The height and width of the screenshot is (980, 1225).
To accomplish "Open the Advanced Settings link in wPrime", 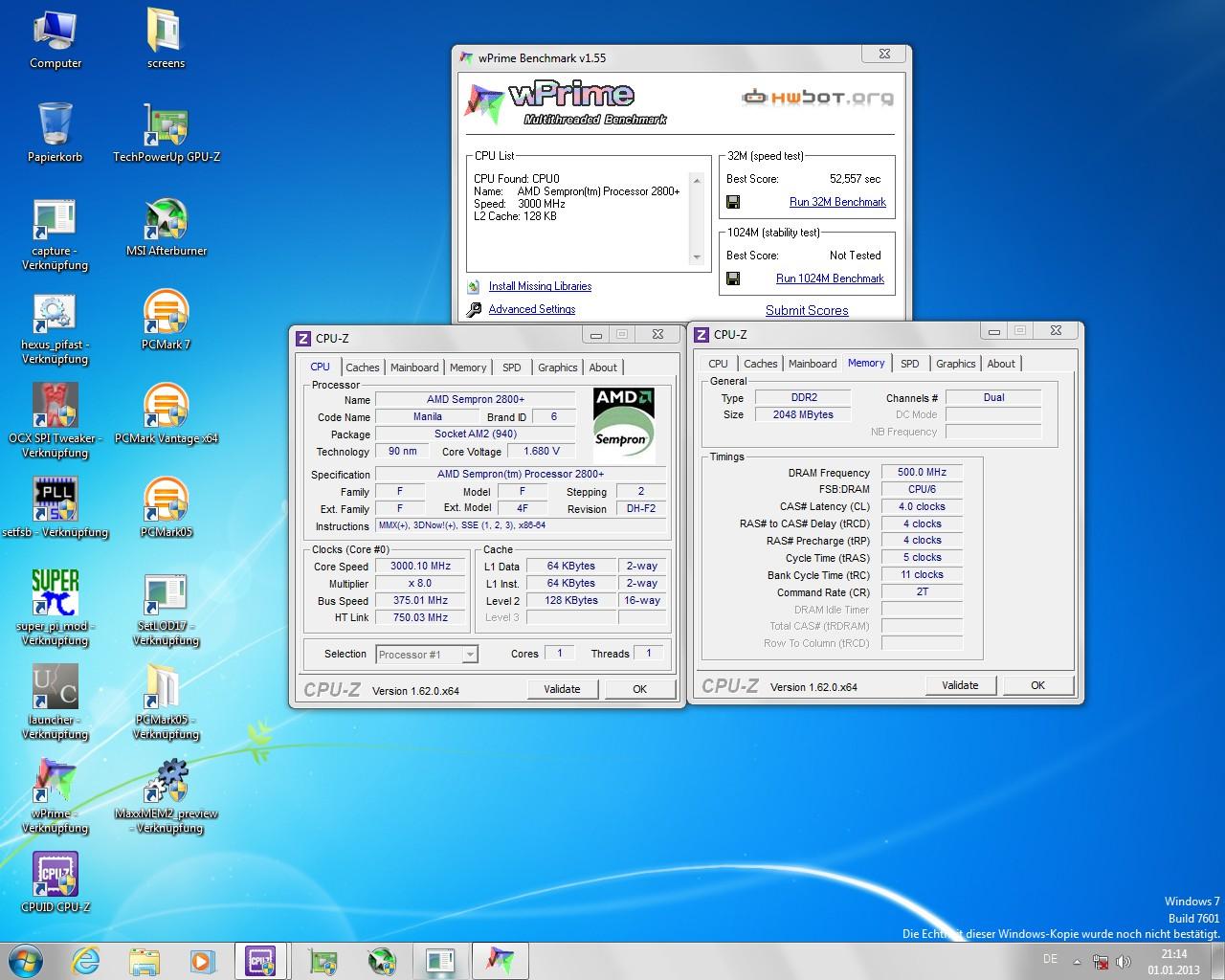I will 532,309.
